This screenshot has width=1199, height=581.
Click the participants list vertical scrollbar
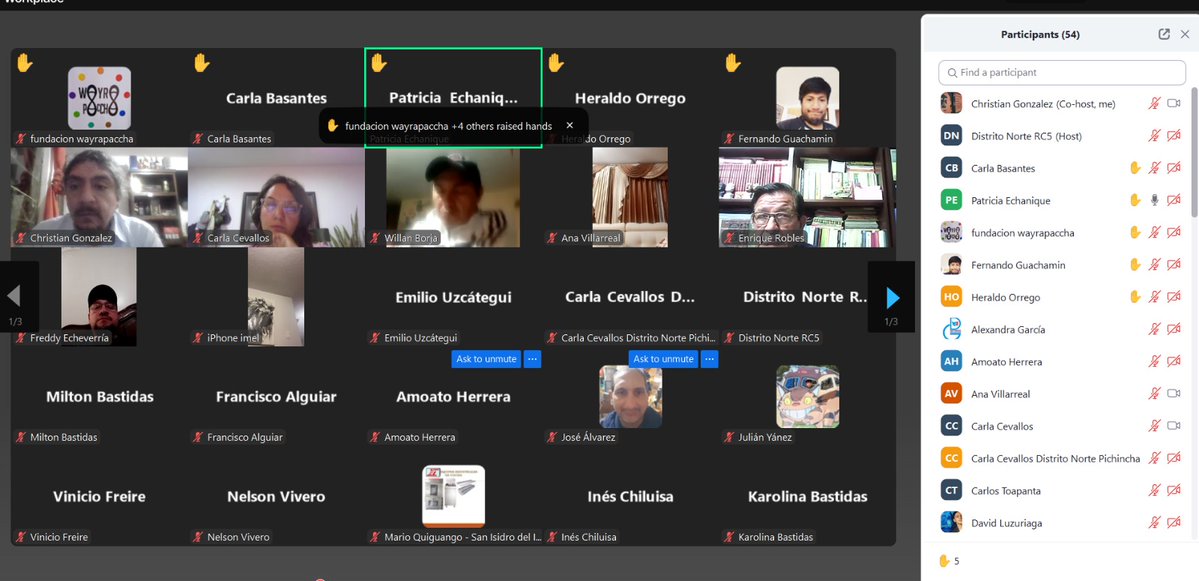coord(1194,153)
